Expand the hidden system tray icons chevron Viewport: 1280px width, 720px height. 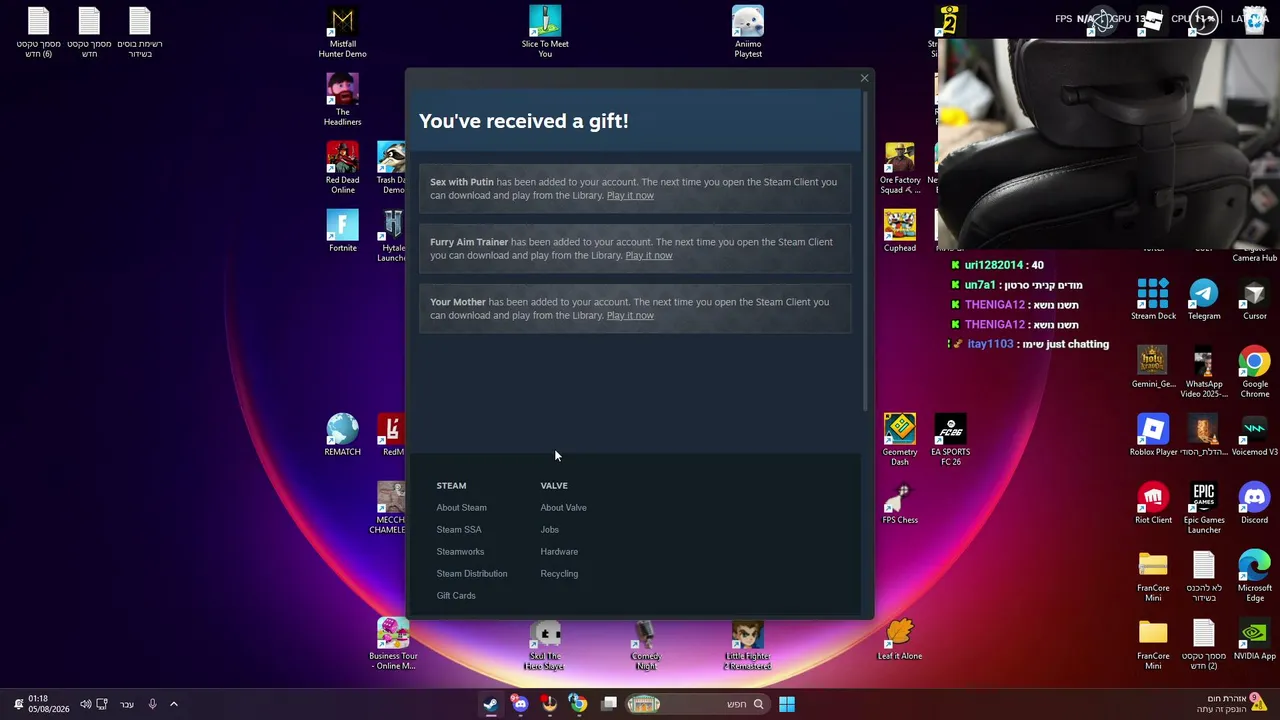(173, 704)
